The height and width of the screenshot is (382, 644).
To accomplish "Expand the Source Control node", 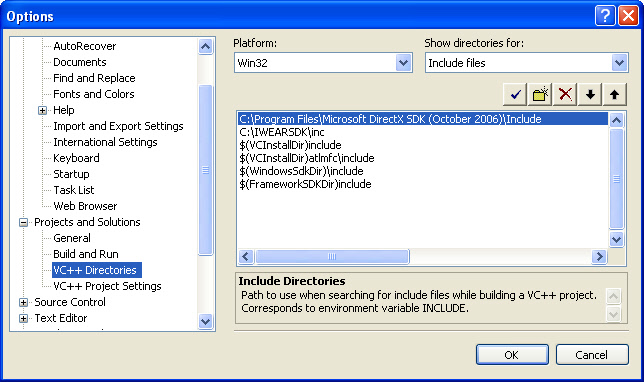I will (23, 302).
